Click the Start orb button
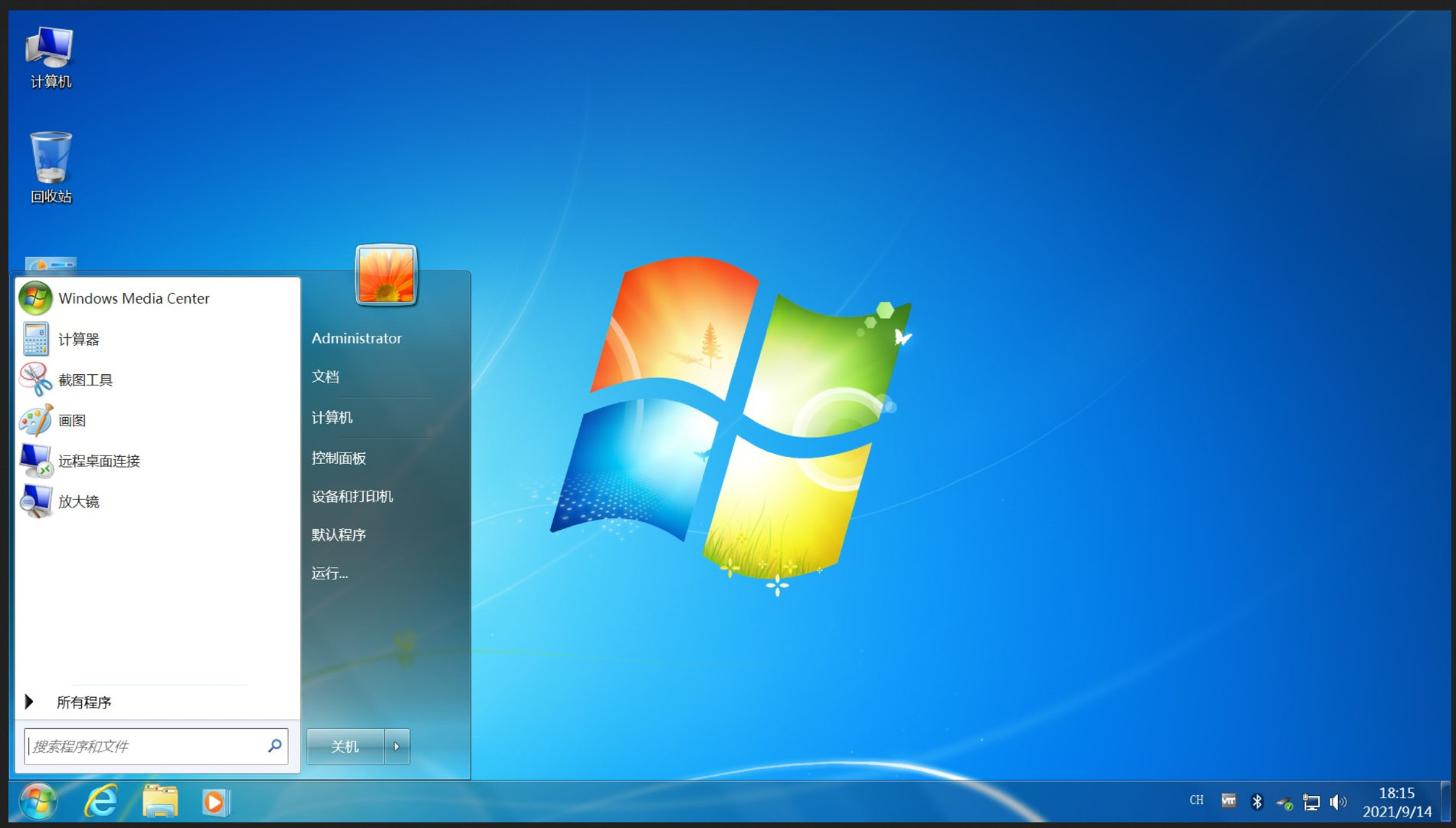 point(38,802)
